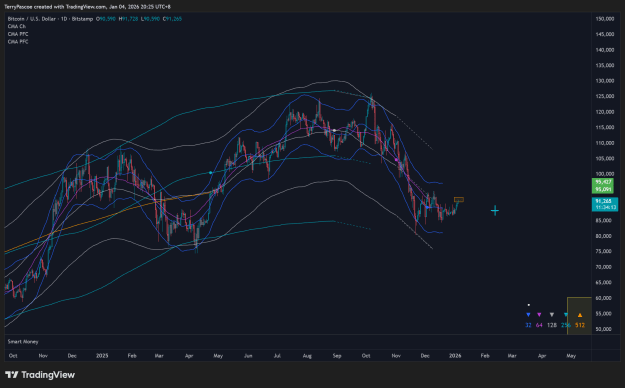This screenshot has height=388, width=625.
Task: Click the 2025 label on time axis
Action: pos(102,356)
